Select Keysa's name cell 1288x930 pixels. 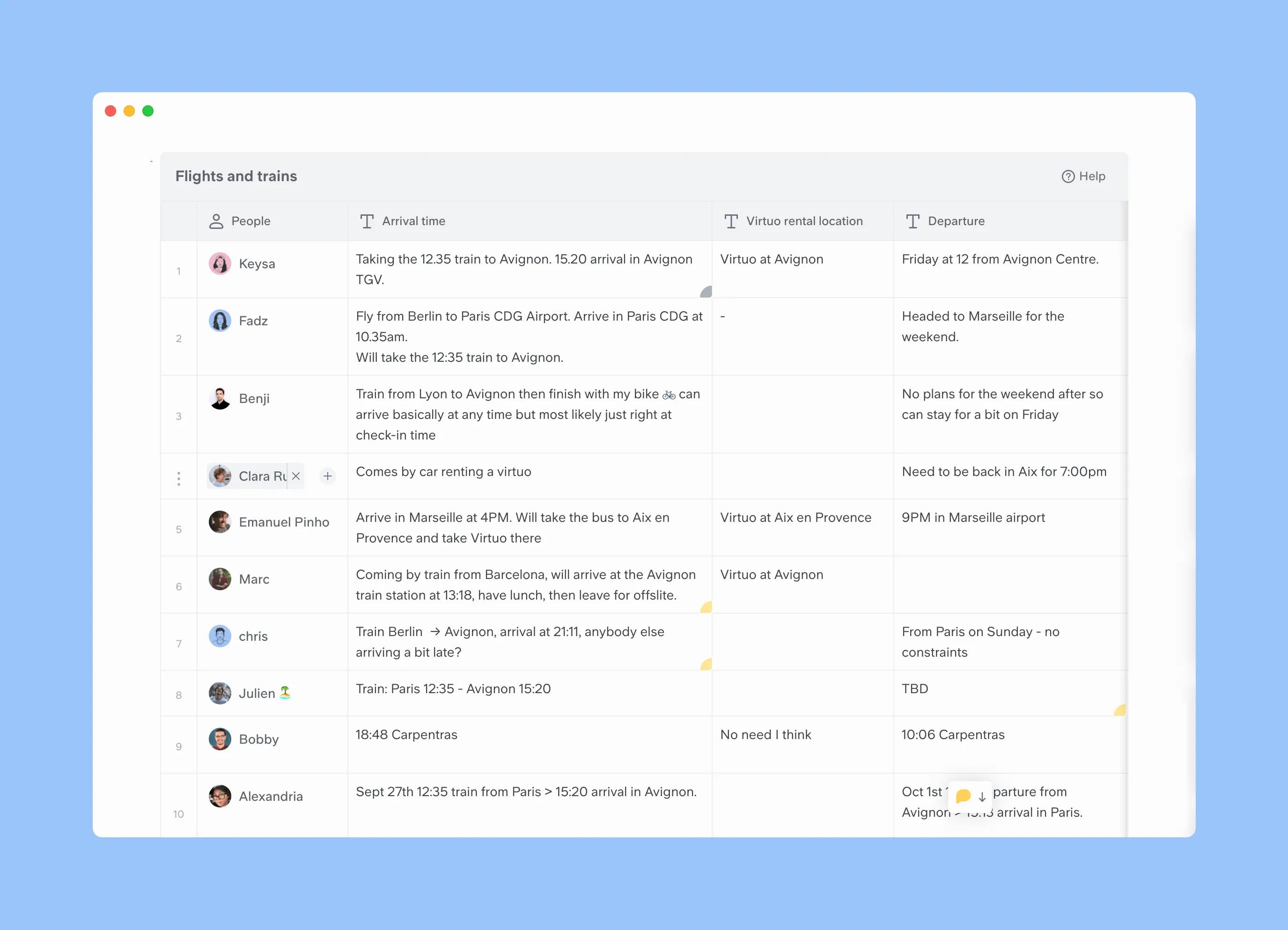click(272, 269)
